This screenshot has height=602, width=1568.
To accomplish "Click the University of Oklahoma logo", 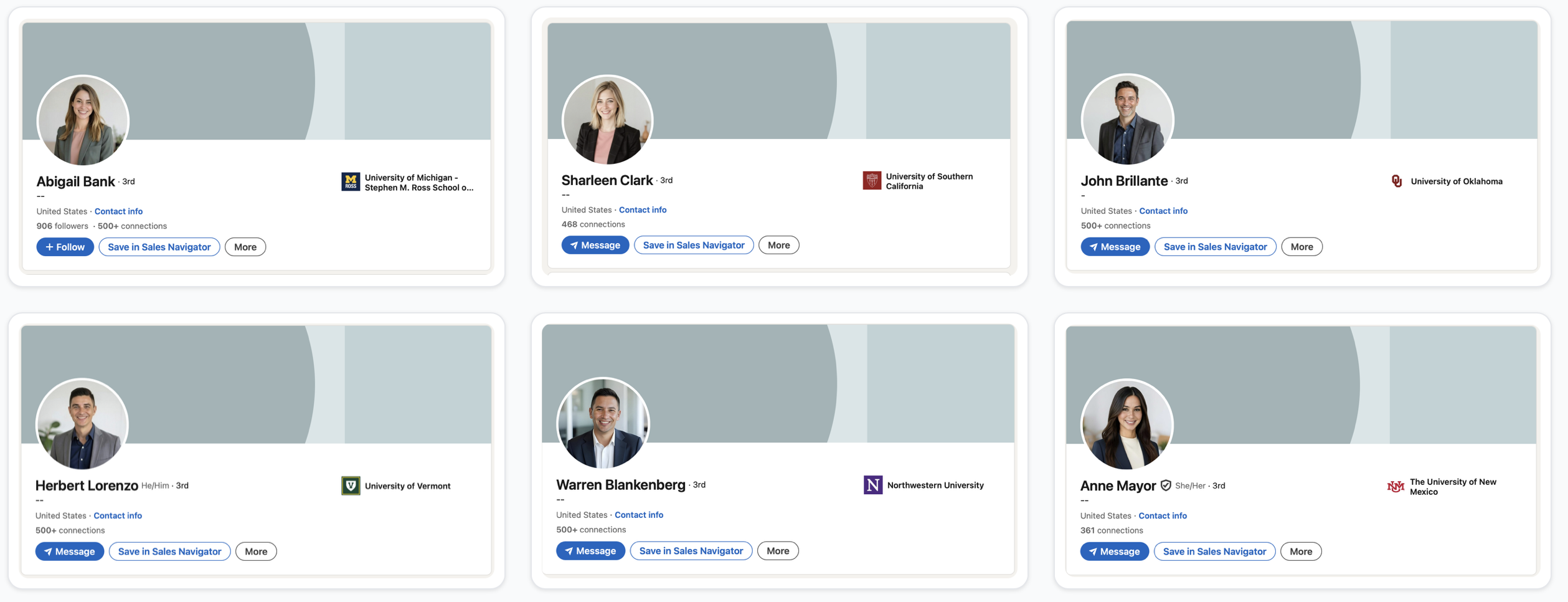I will point(1398,181).
